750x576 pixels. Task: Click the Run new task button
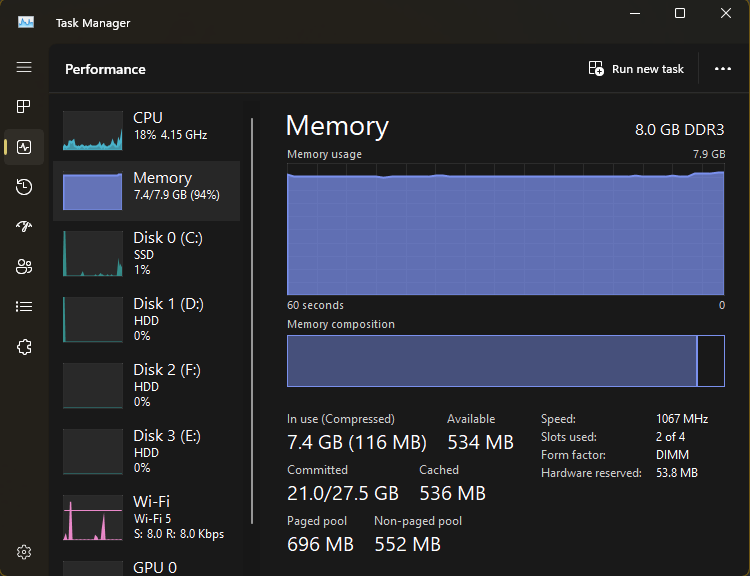pyautogui.click(x=636, y=69)
